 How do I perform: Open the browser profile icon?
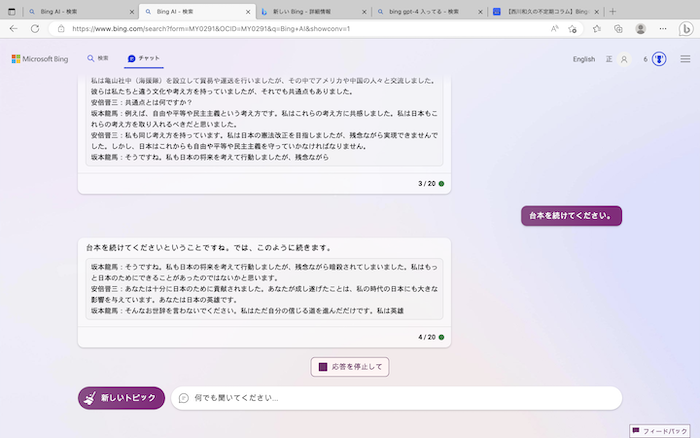pyautogui.click(x=639, y=29)
